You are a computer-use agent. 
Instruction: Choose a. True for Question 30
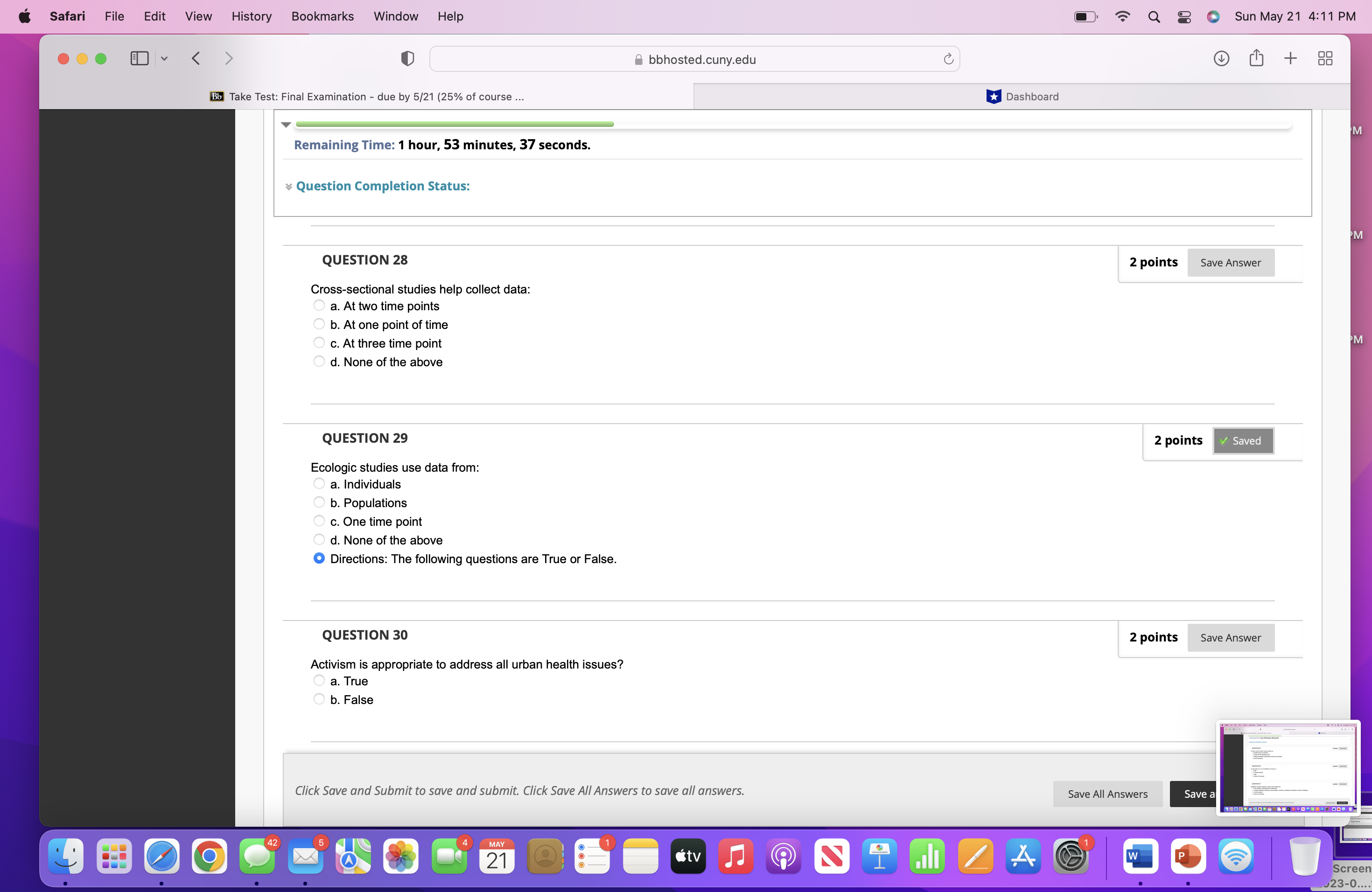(319, 680)
